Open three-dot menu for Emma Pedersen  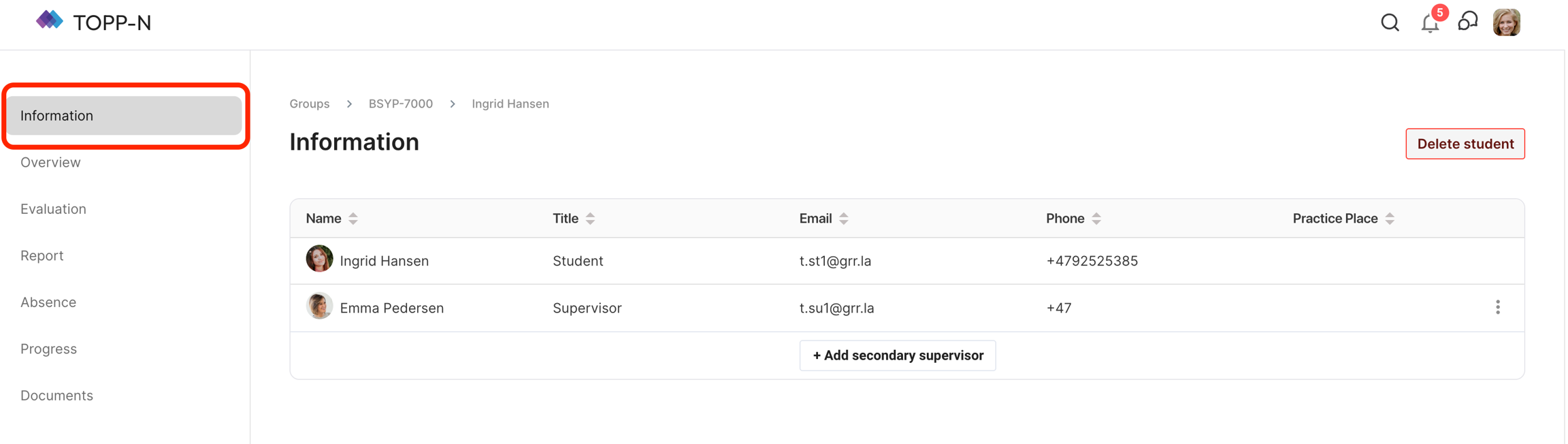click(x=1497, y=308)
